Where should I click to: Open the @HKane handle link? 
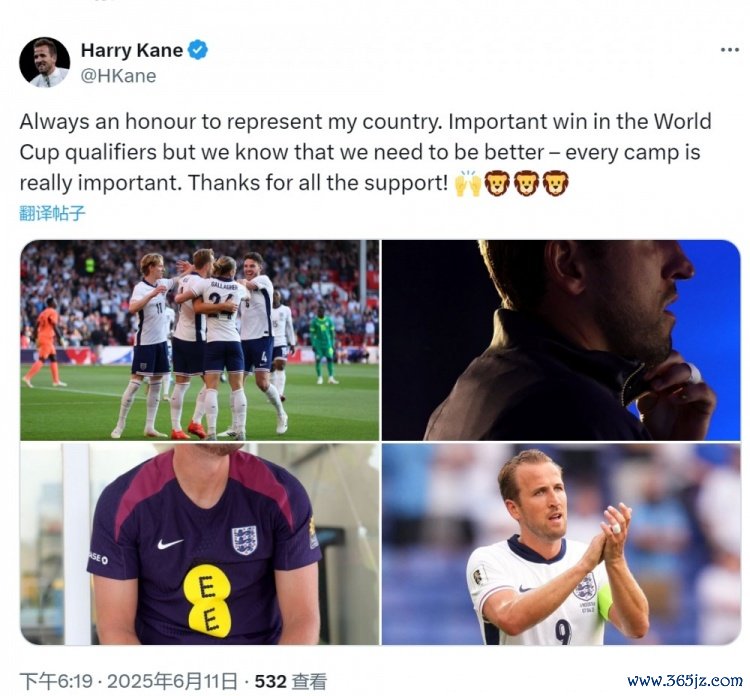118,76
